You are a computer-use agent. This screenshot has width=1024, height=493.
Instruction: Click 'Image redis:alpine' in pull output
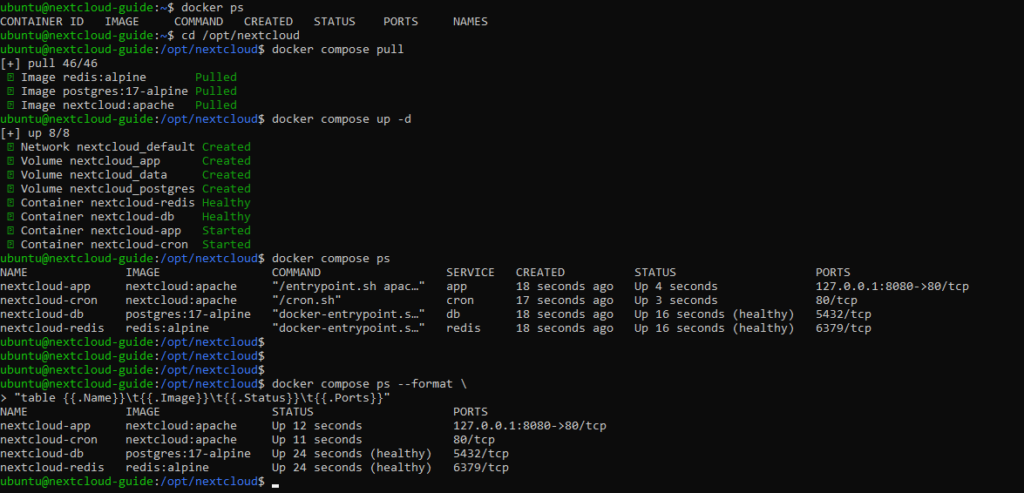(x=84, y=77)
